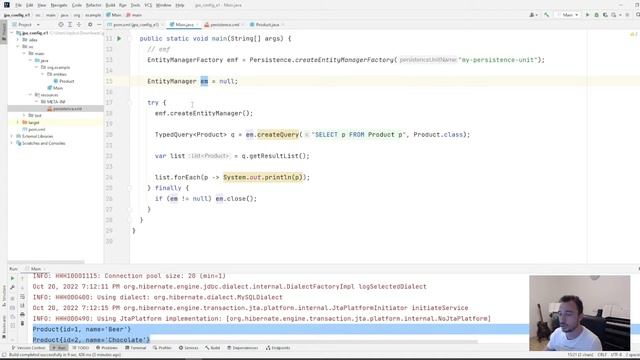Run with coverage icon in toolbar
This screenshot has height=360, width=640.
(605, 15)
